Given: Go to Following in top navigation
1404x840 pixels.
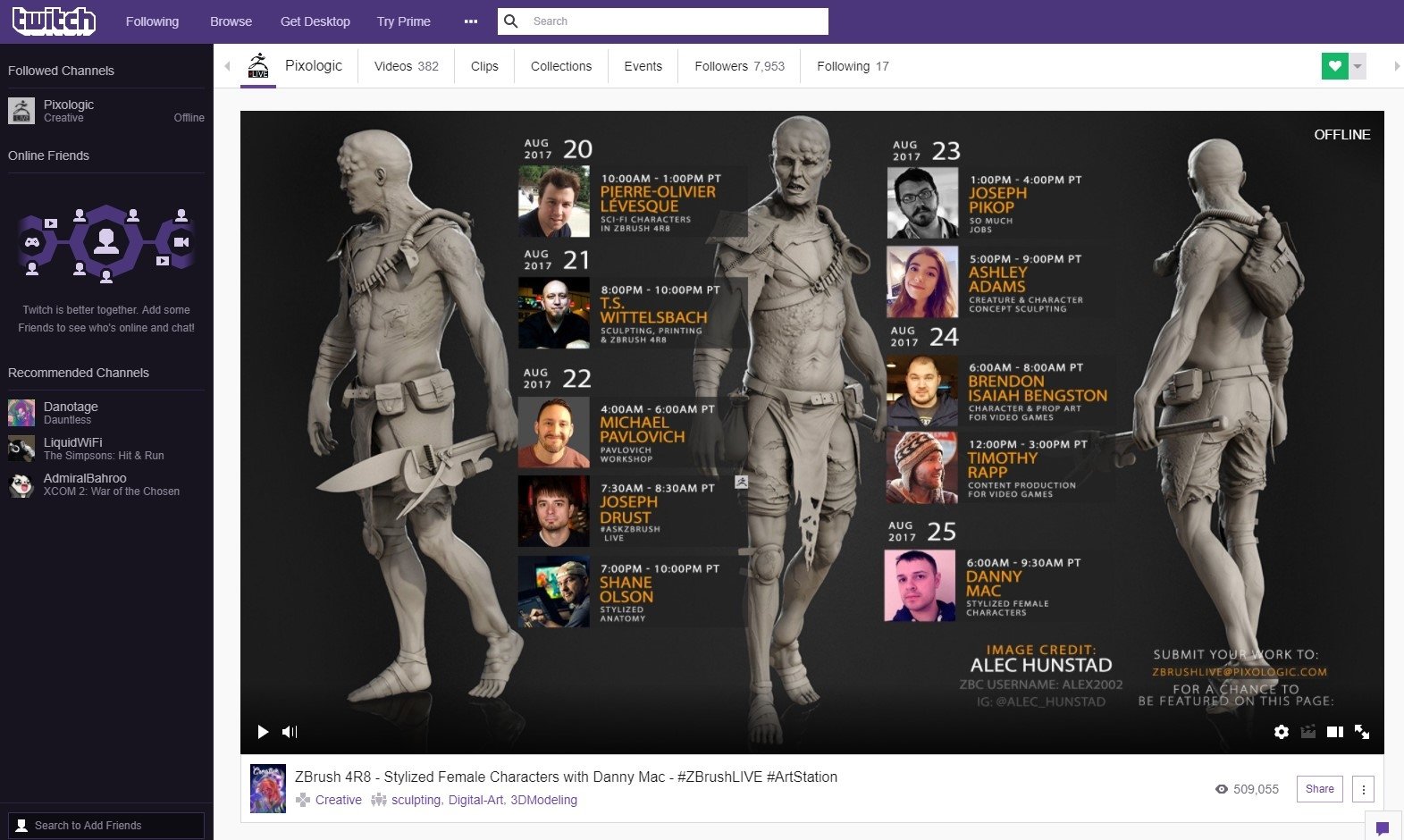Looking at the screenshot, I should (x=152, y=21).
